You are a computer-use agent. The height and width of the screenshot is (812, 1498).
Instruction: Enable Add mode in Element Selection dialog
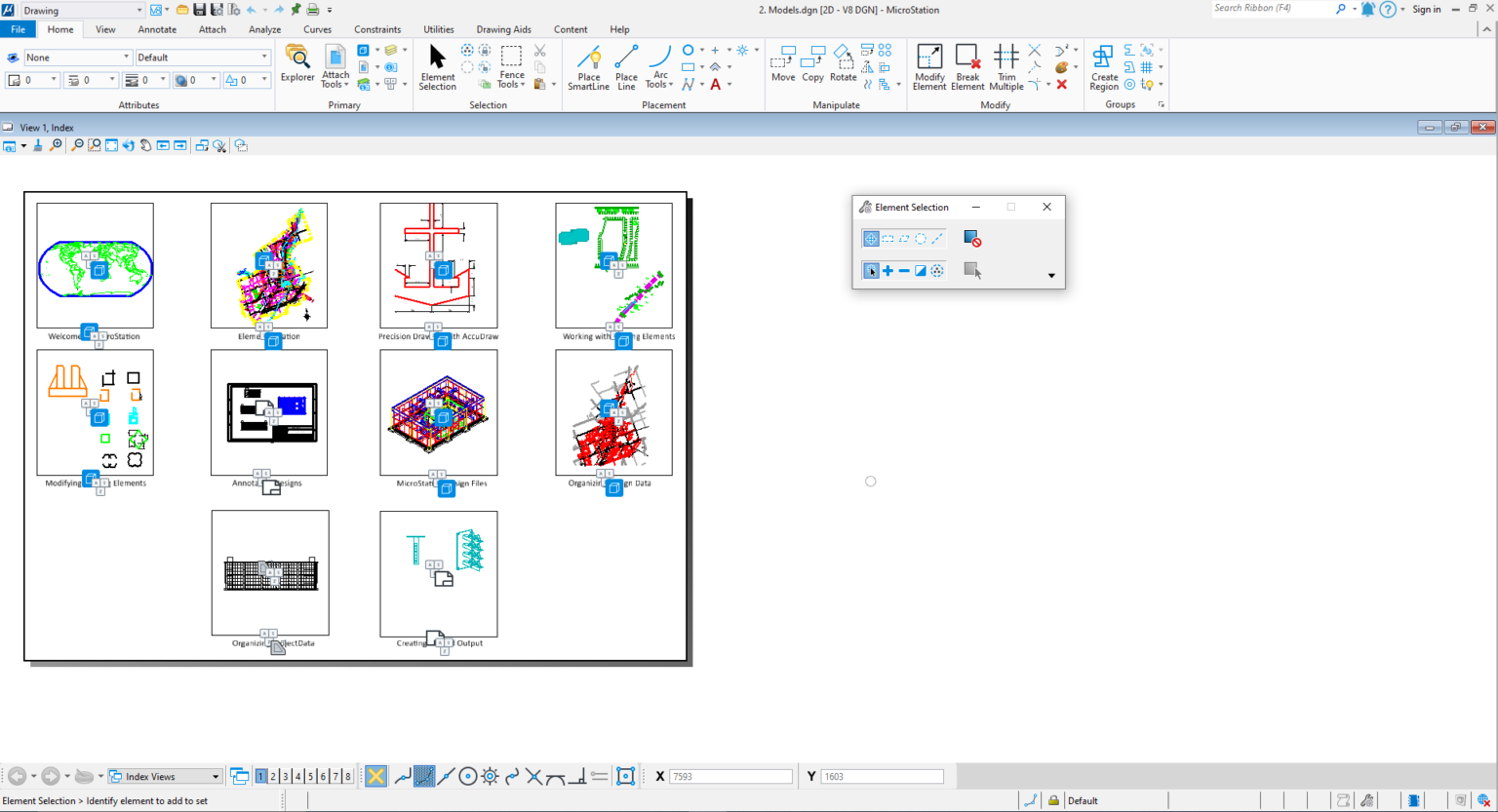pos(887,271)
